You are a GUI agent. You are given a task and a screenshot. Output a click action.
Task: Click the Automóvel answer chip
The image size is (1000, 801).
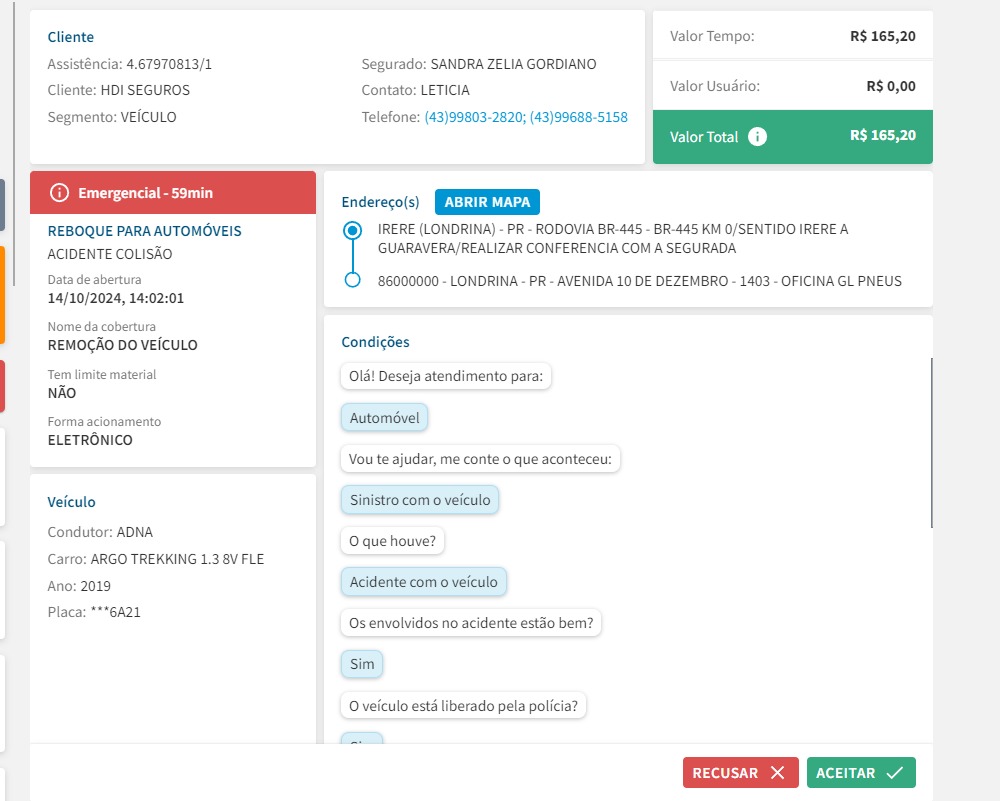tap(384, 418)
